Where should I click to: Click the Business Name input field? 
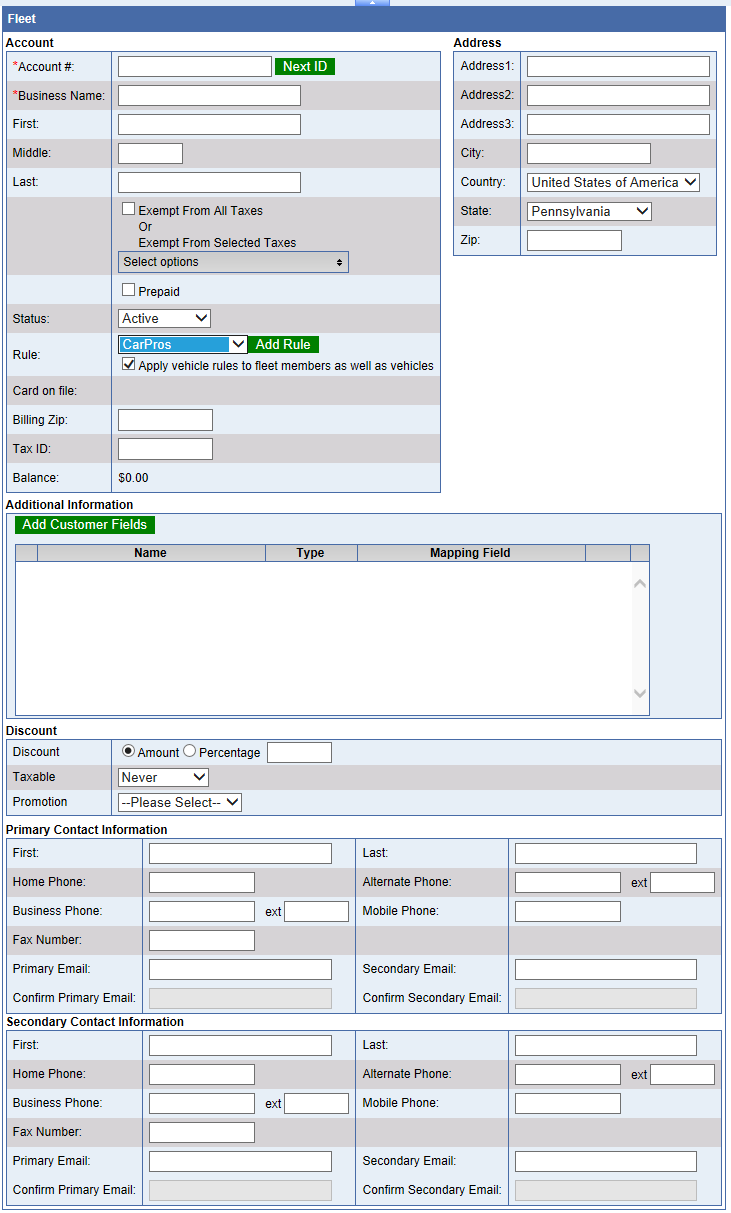[x=209, y=95]
